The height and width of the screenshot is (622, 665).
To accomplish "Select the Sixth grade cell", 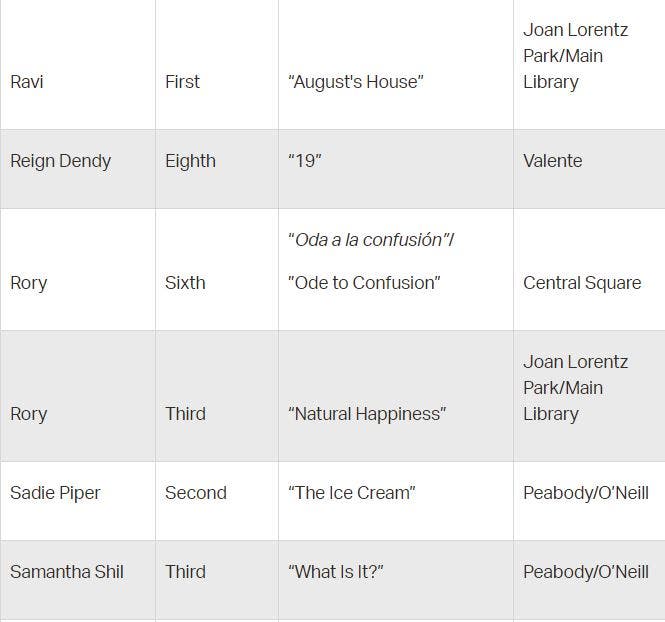I will (185, 283).
